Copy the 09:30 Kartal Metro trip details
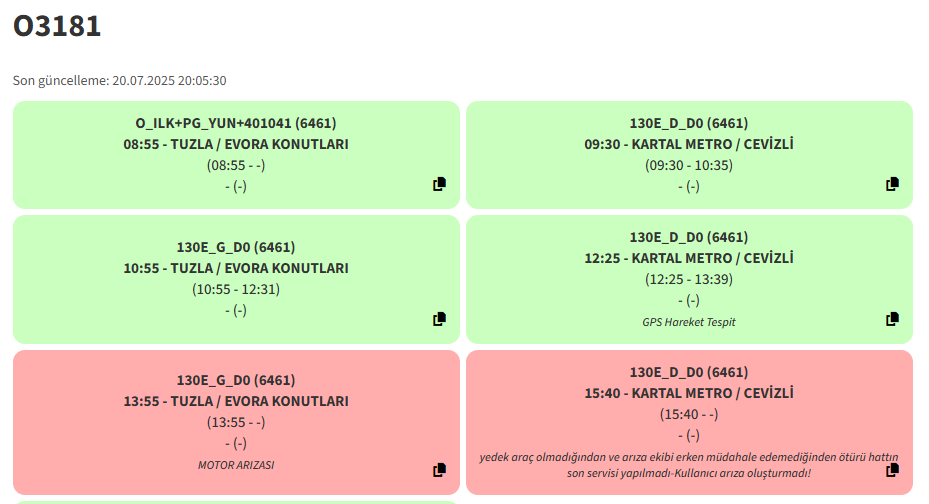Screen dimensions: 929x504 (x=892, y=184)
